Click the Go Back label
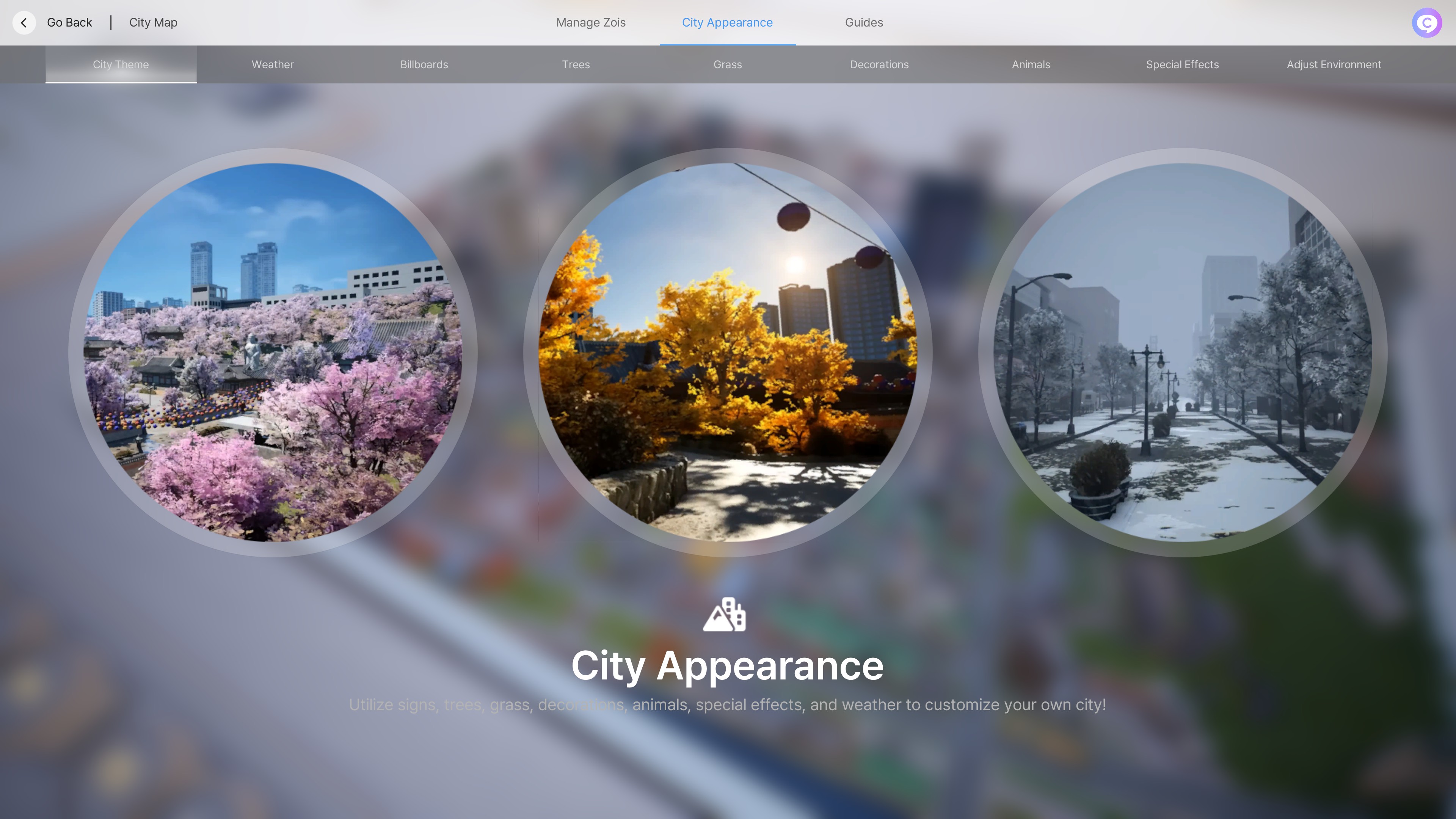This screenshot has height=819, width=1456. pos(69,23)
